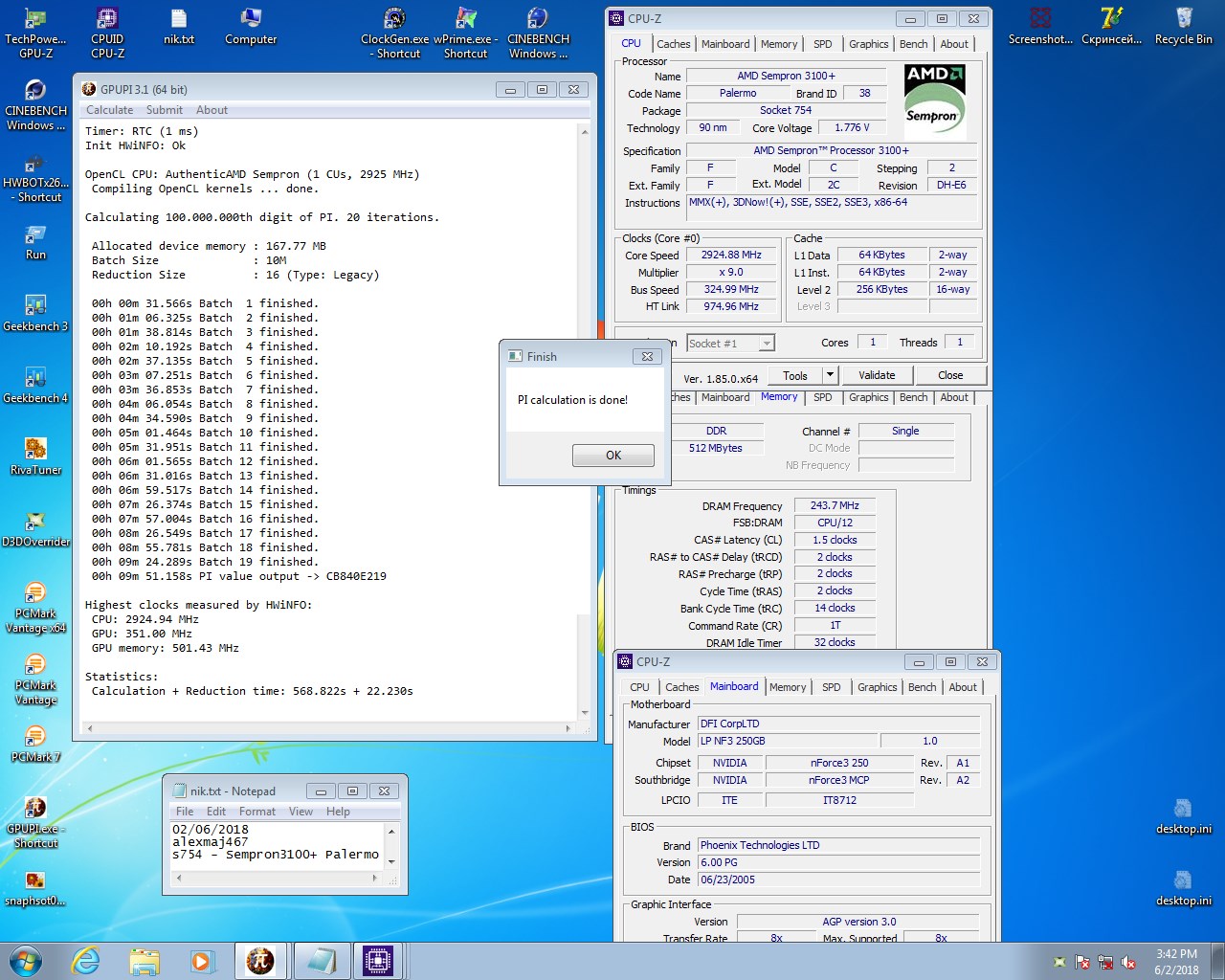The height and width of the screenshot is (980, 1225).
Task: Open Format menu in Notepad
Action: (x=257, y=812)
